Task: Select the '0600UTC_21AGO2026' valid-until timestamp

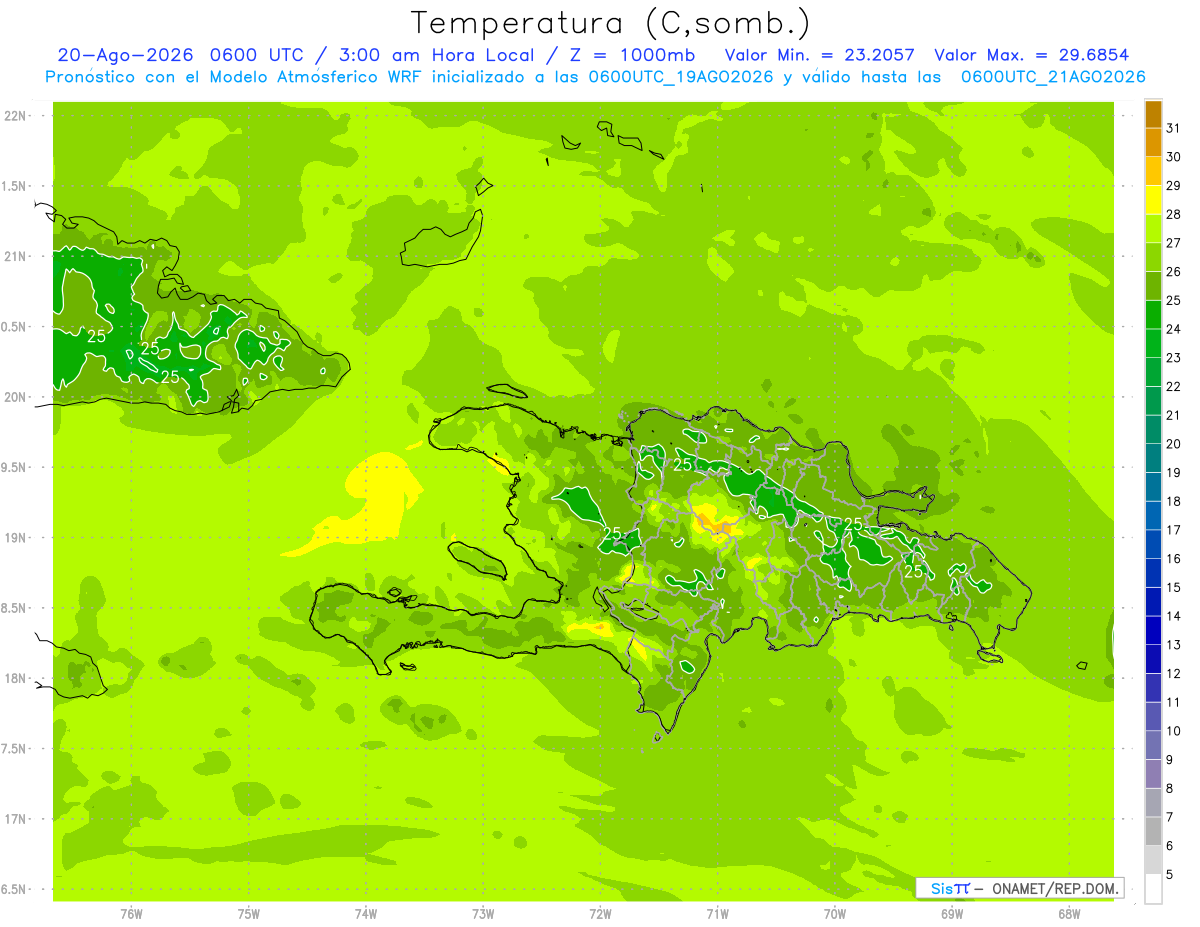Action: 1053,76
